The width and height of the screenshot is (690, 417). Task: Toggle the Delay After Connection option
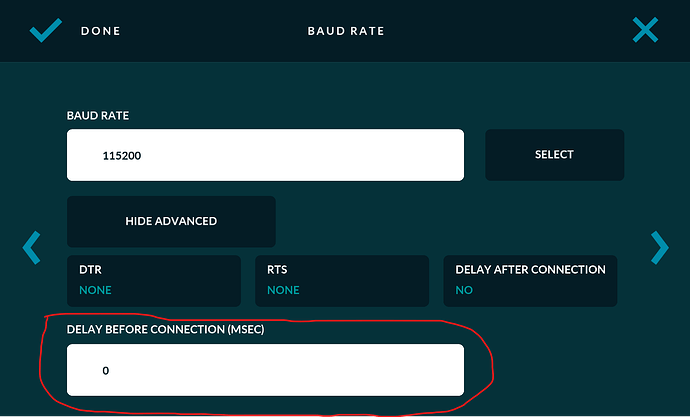click(x=530, y=280)
